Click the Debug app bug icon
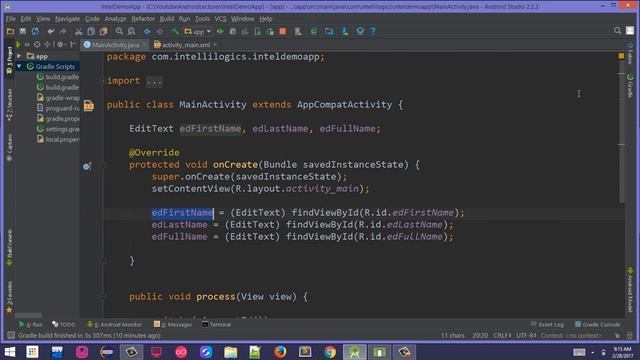This screenshot has height=360, width=640. [233, 31]
